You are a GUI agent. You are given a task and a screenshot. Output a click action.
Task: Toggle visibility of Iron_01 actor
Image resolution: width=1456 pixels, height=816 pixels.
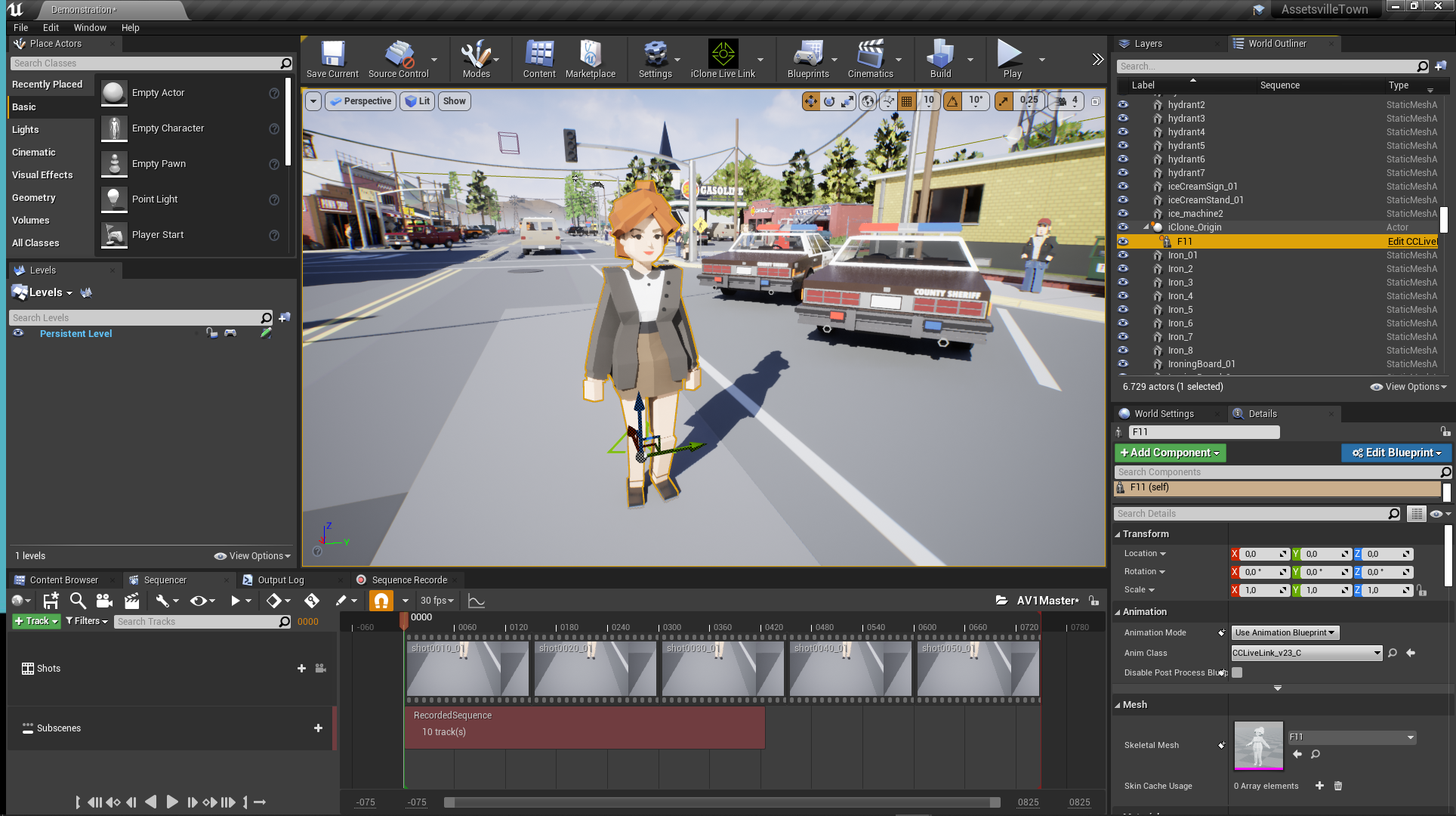[x=1123, y=255]
